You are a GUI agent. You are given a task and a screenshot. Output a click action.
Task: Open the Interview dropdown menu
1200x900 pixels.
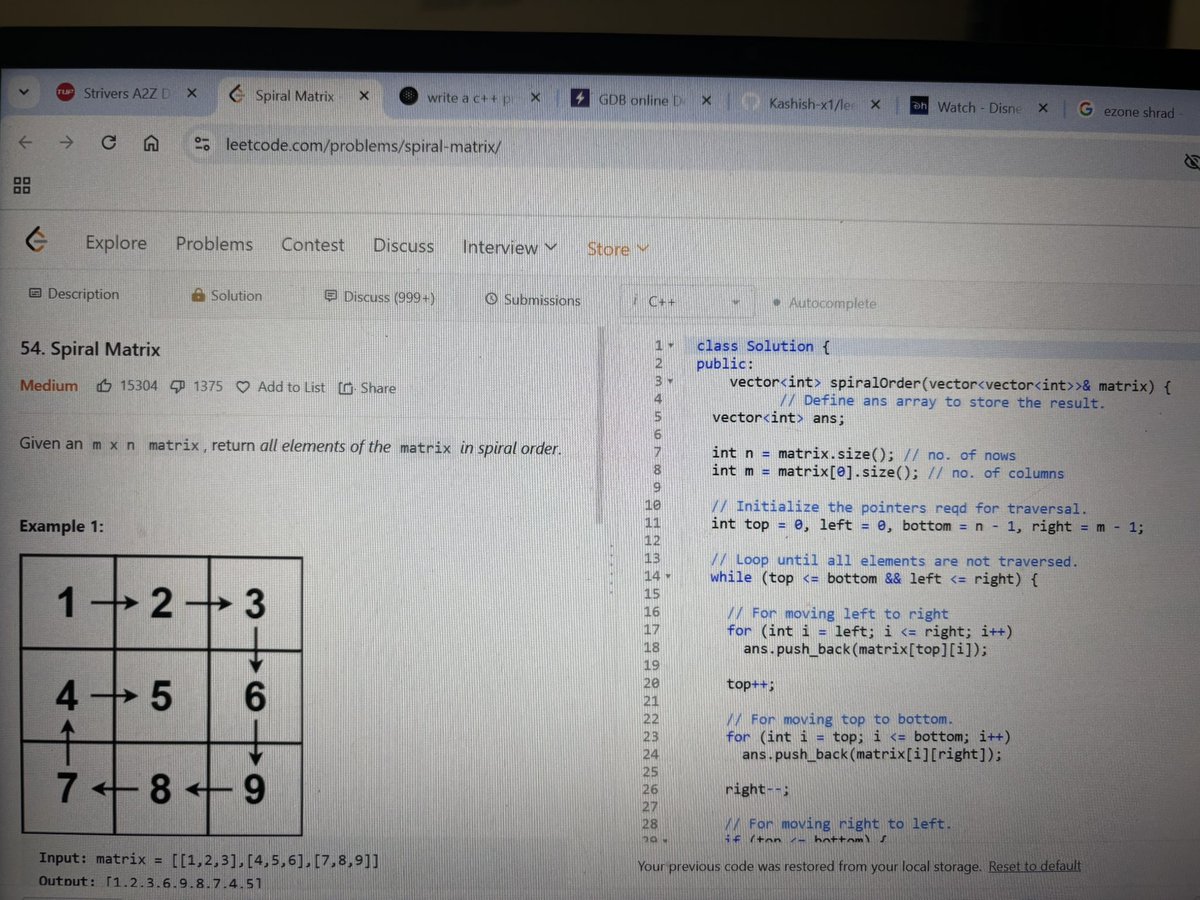coord(509,247)
